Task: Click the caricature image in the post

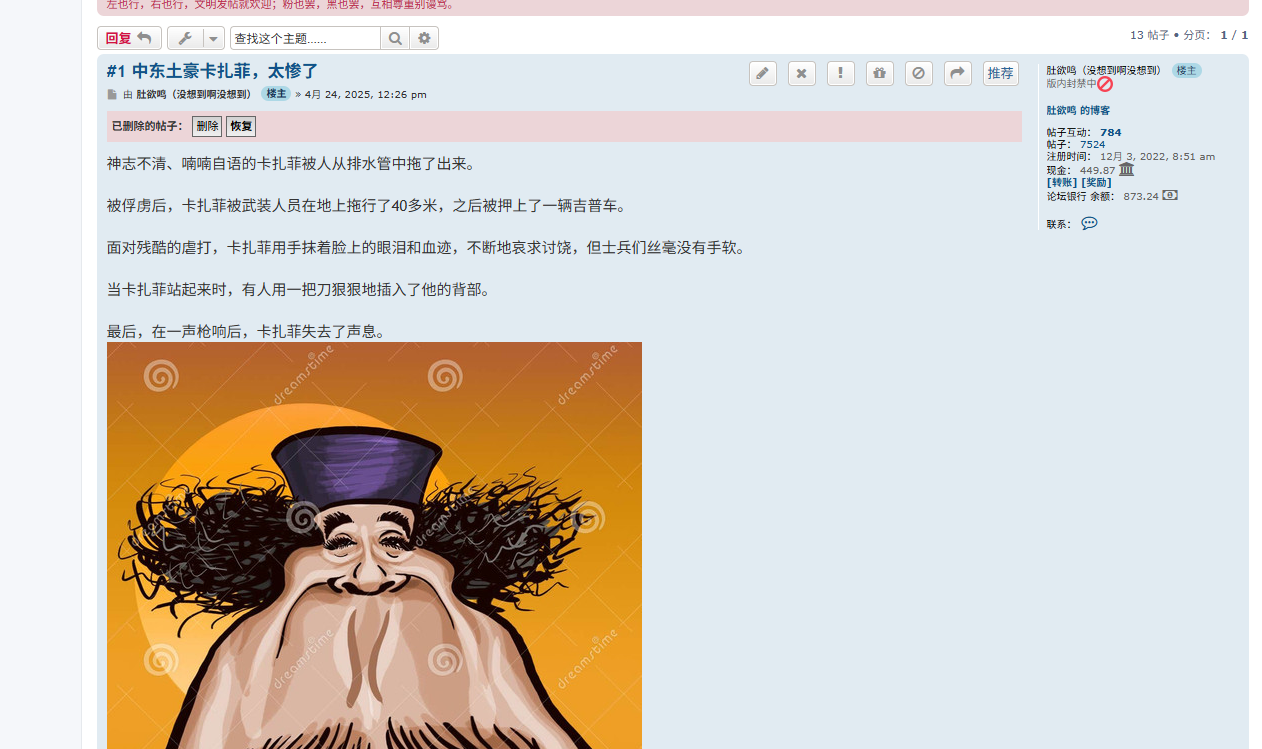Action: 374,545
